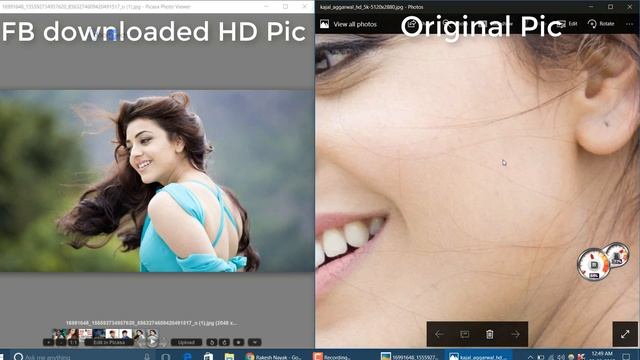Screen dimensions: 640x360
Task: Click the 1:1 actual size button in Picasa
Action: 73,342
